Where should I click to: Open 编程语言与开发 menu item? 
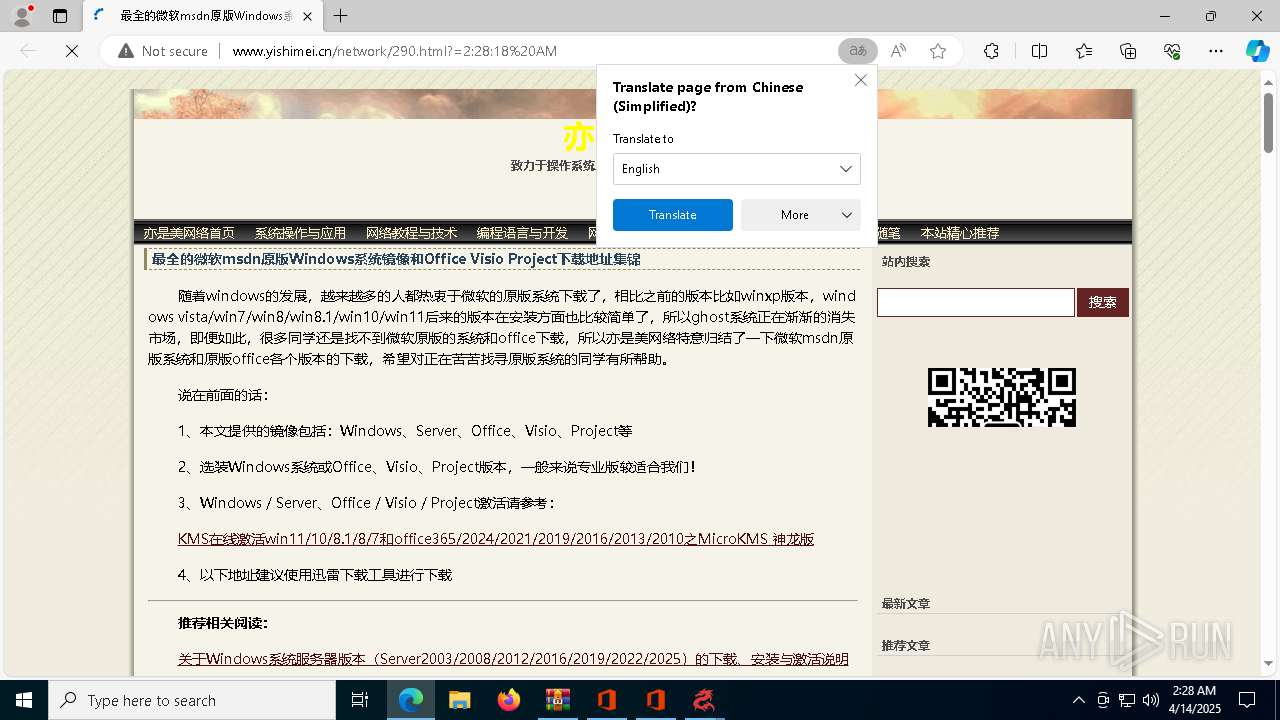(522, 233)
